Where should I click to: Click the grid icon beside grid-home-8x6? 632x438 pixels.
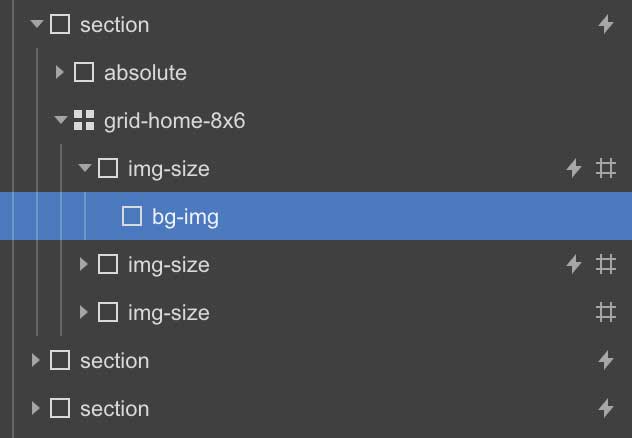pyautogui.click(x=84, y=120)
